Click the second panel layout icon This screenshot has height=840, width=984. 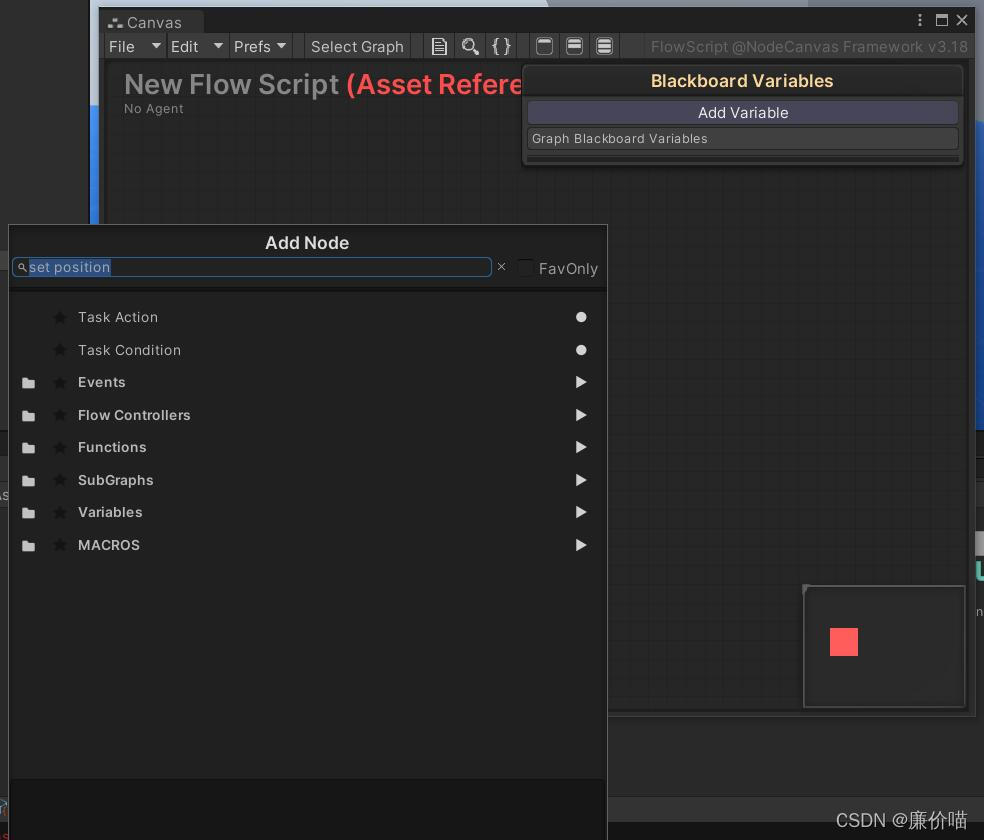(574, 46)
